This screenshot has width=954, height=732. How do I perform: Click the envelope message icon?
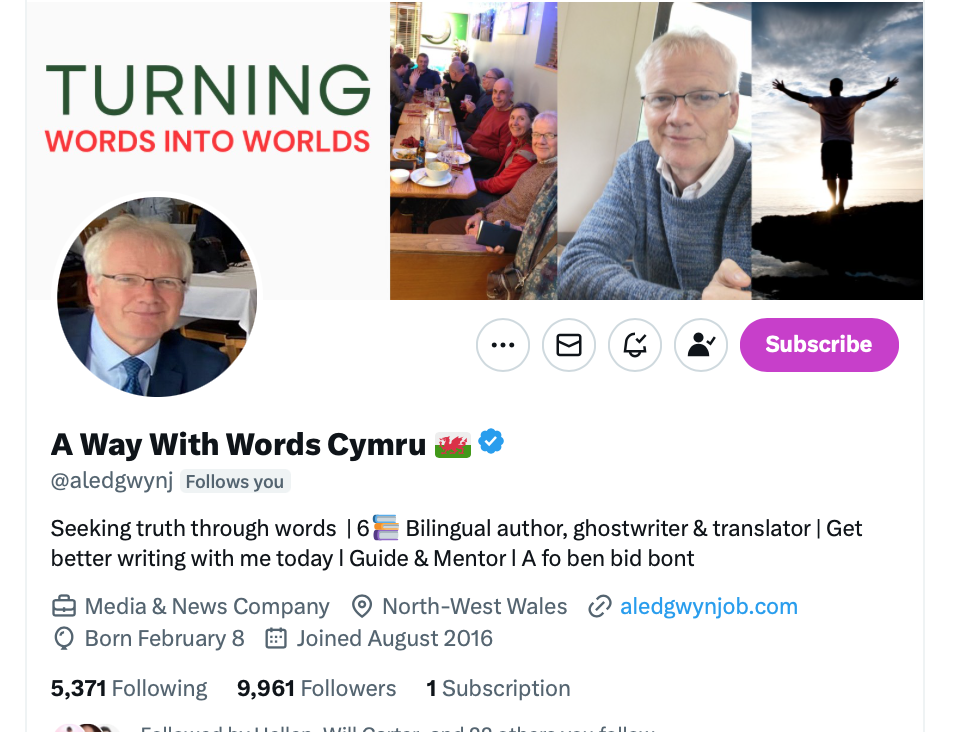click(x=569, y=345)
